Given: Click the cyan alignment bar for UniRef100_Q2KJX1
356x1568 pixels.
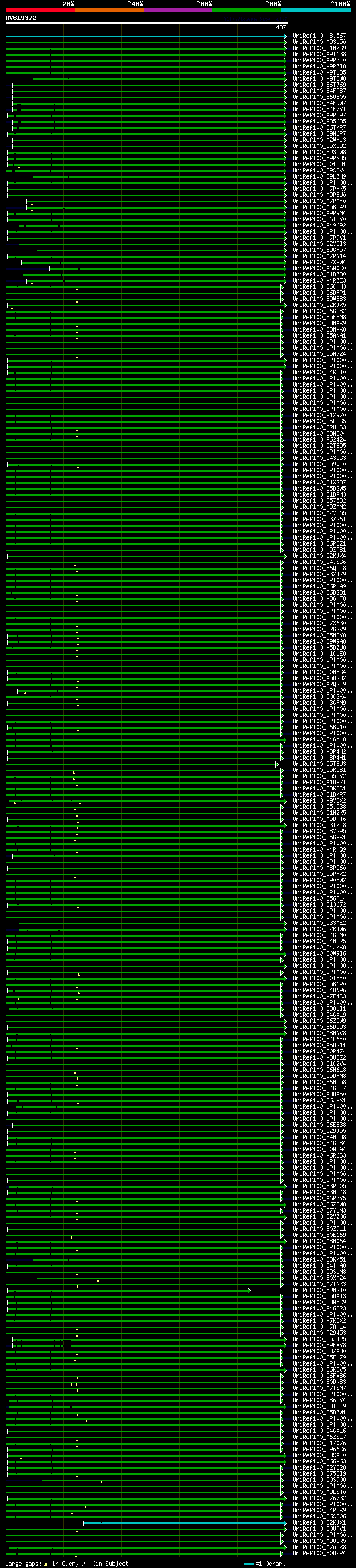Looking at the screenshot, I should (185, 1523).
